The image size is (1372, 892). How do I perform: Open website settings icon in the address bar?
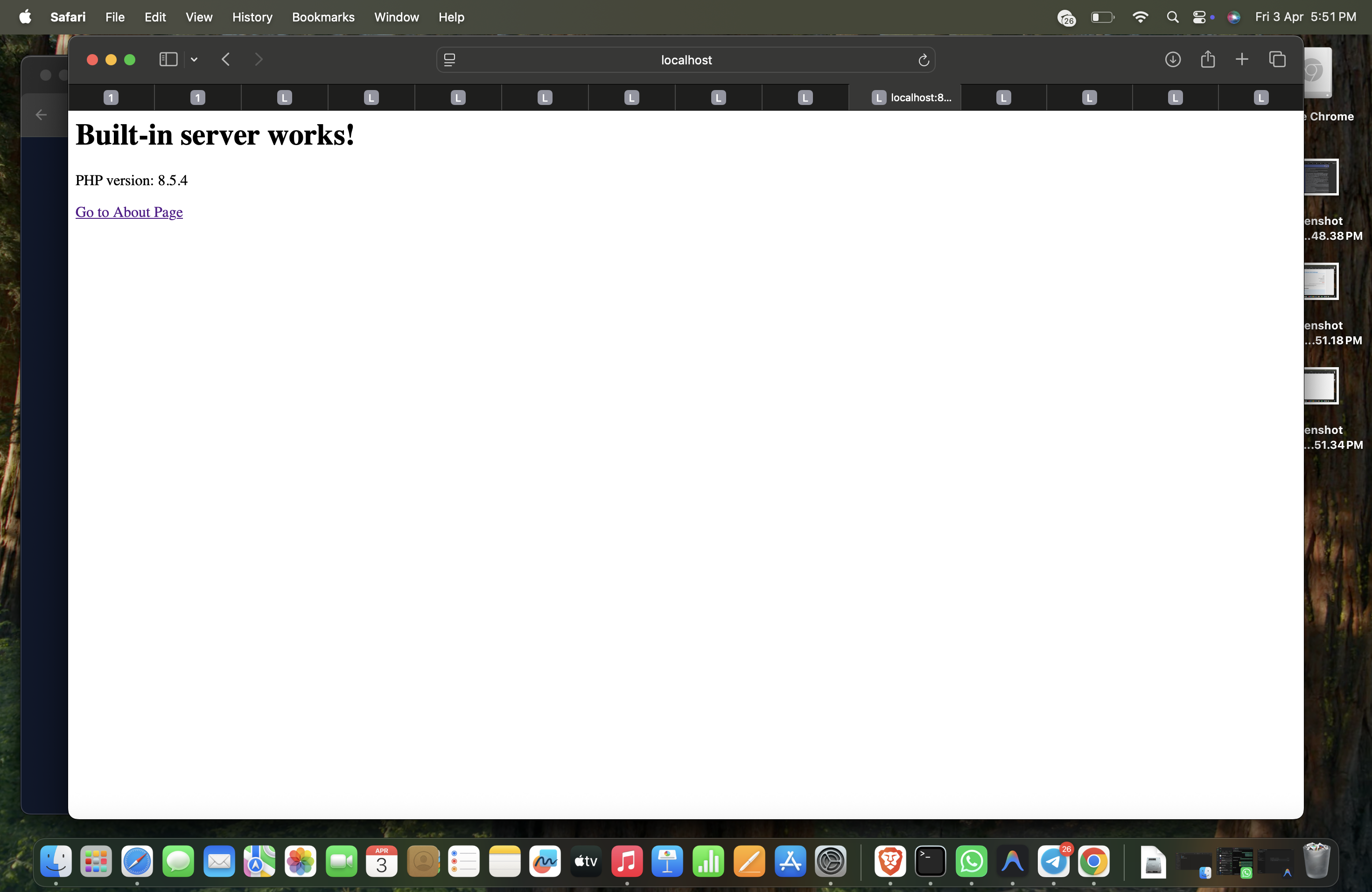coord(449,59)
